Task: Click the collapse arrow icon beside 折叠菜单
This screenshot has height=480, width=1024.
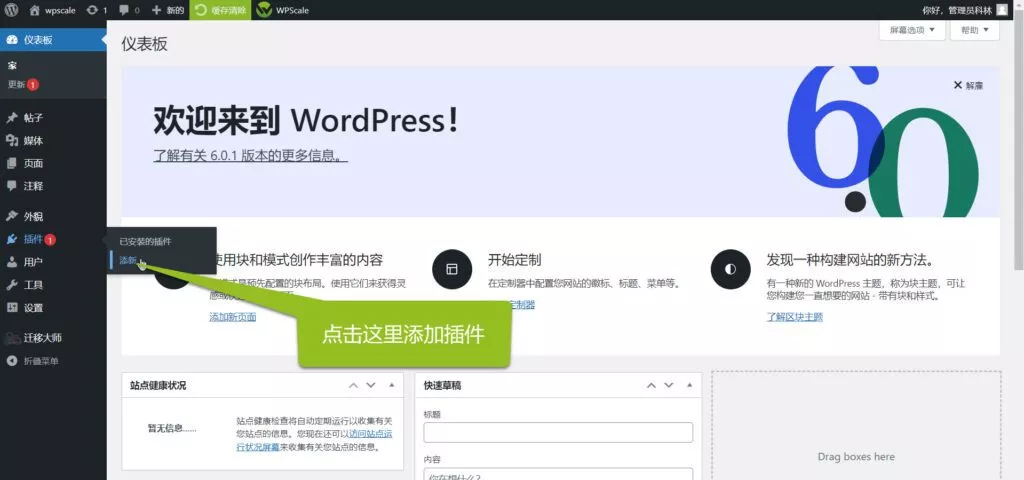Action: tap(12, 361)
